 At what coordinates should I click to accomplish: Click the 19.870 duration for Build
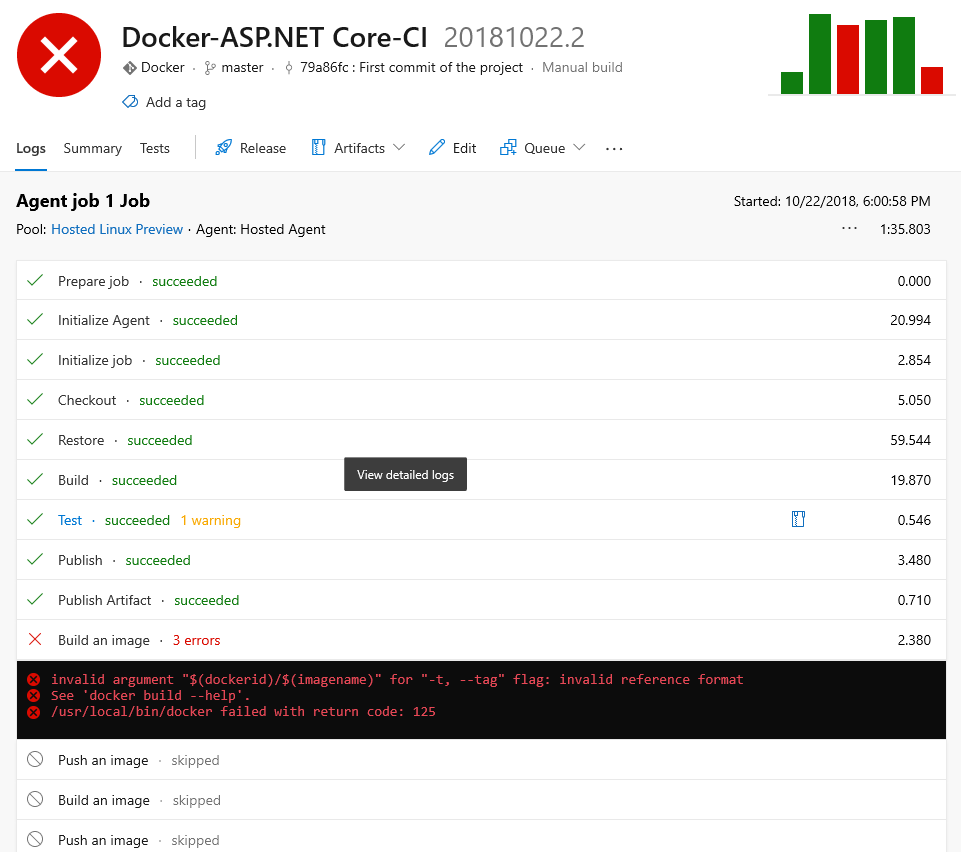click(910, 480)
